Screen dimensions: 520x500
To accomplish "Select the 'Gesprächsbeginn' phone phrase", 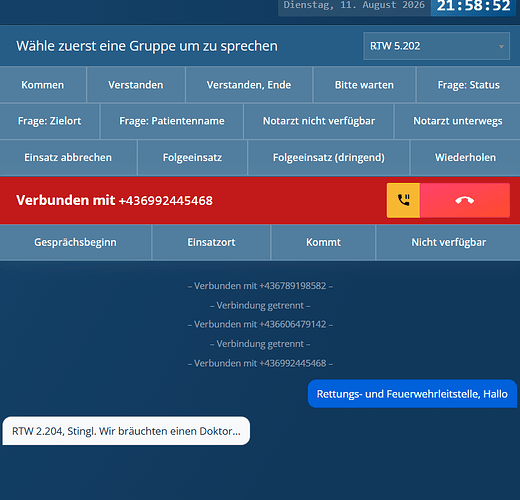I will [75, 242].
